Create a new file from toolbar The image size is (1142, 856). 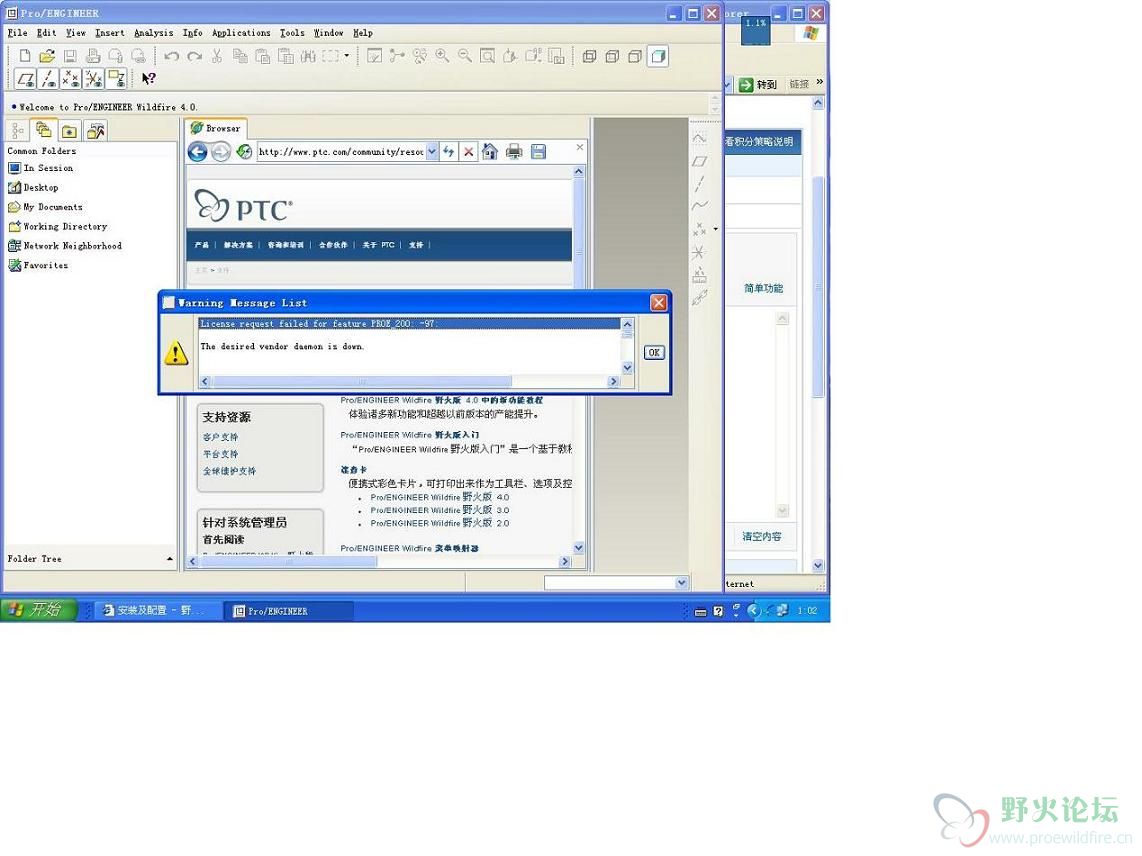[x=25, y=56]
